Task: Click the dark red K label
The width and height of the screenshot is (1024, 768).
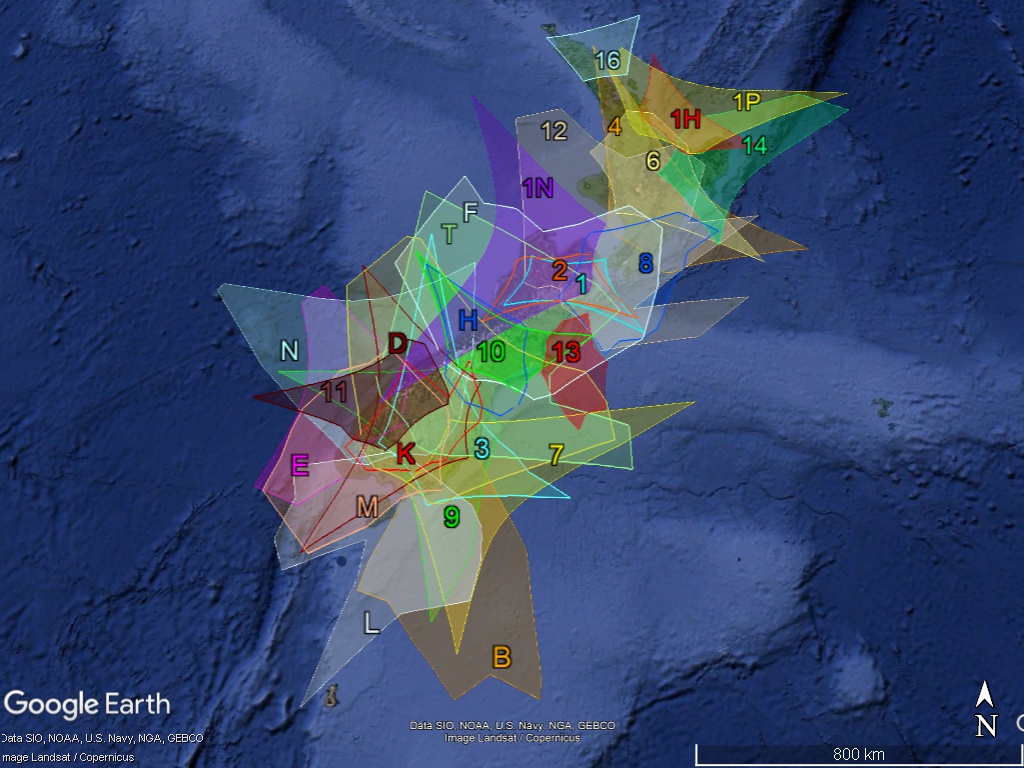Action: [x=405, y=453]
